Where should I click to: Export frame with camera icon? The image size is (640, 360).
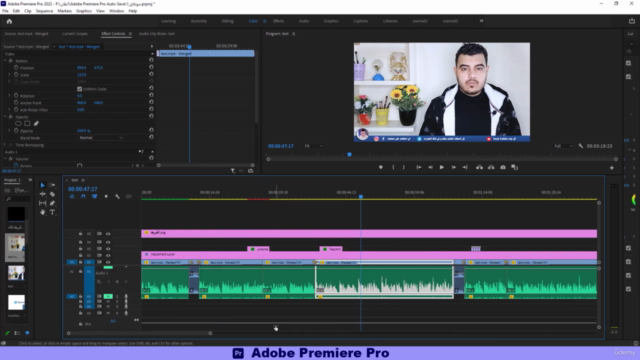(x=503, y=167)
